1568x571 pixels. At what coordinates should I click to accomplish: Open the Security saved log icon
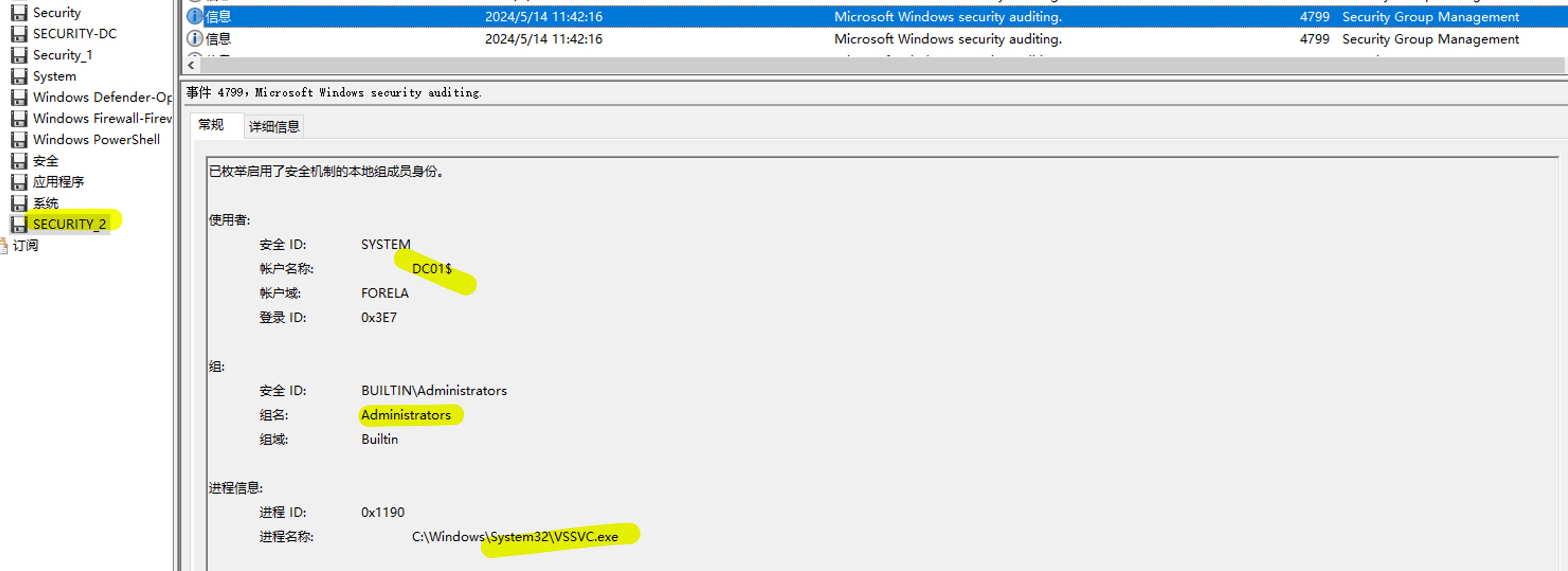click(x=19, y=13)
